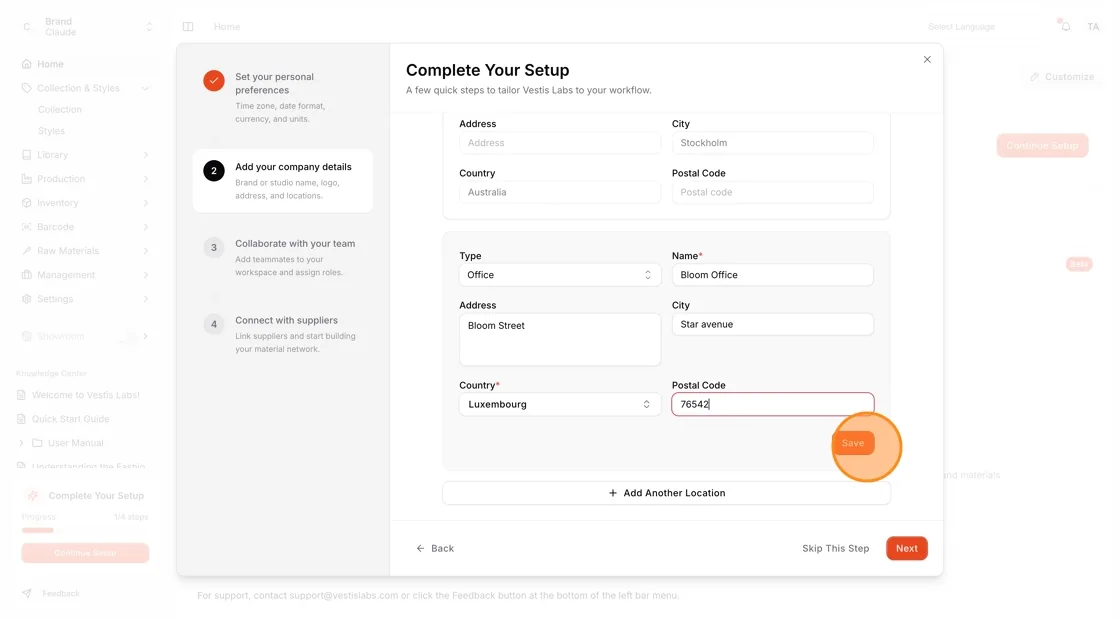The width and height of the screenshot is (1120, 619).
Task: Open Select Language in the top bar
Action: coord(961,26)
